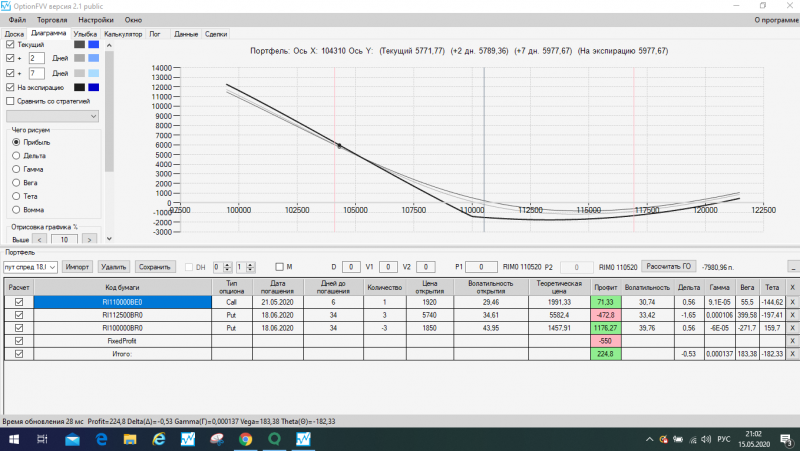This screenshot has width=800, height=451.
Task: Open Mail app in taskbar
Action: point(72,439)
